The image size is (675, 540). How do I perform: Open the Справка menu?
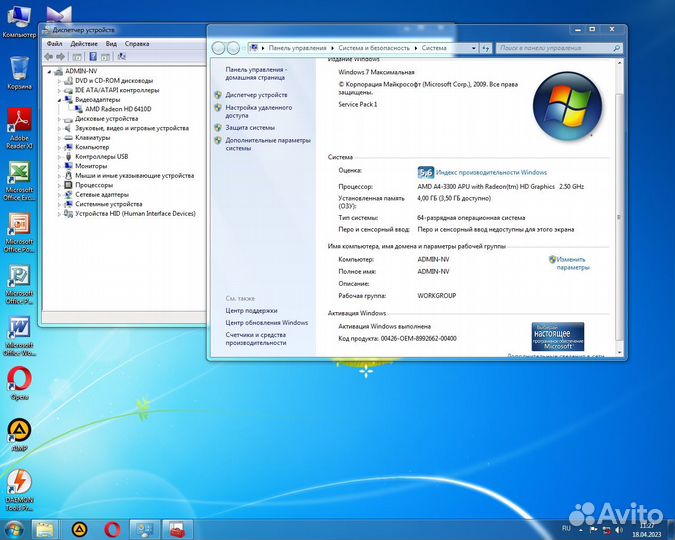click(x=137, y=43)
